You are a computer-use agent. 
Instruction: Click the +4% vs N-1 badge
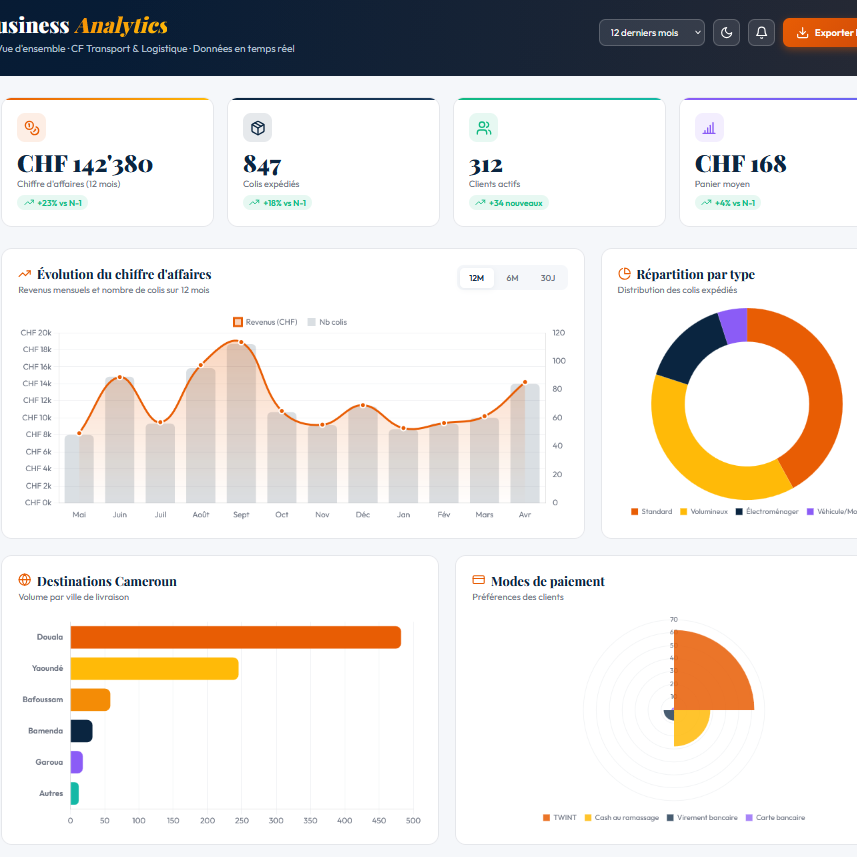pos(728,203)
